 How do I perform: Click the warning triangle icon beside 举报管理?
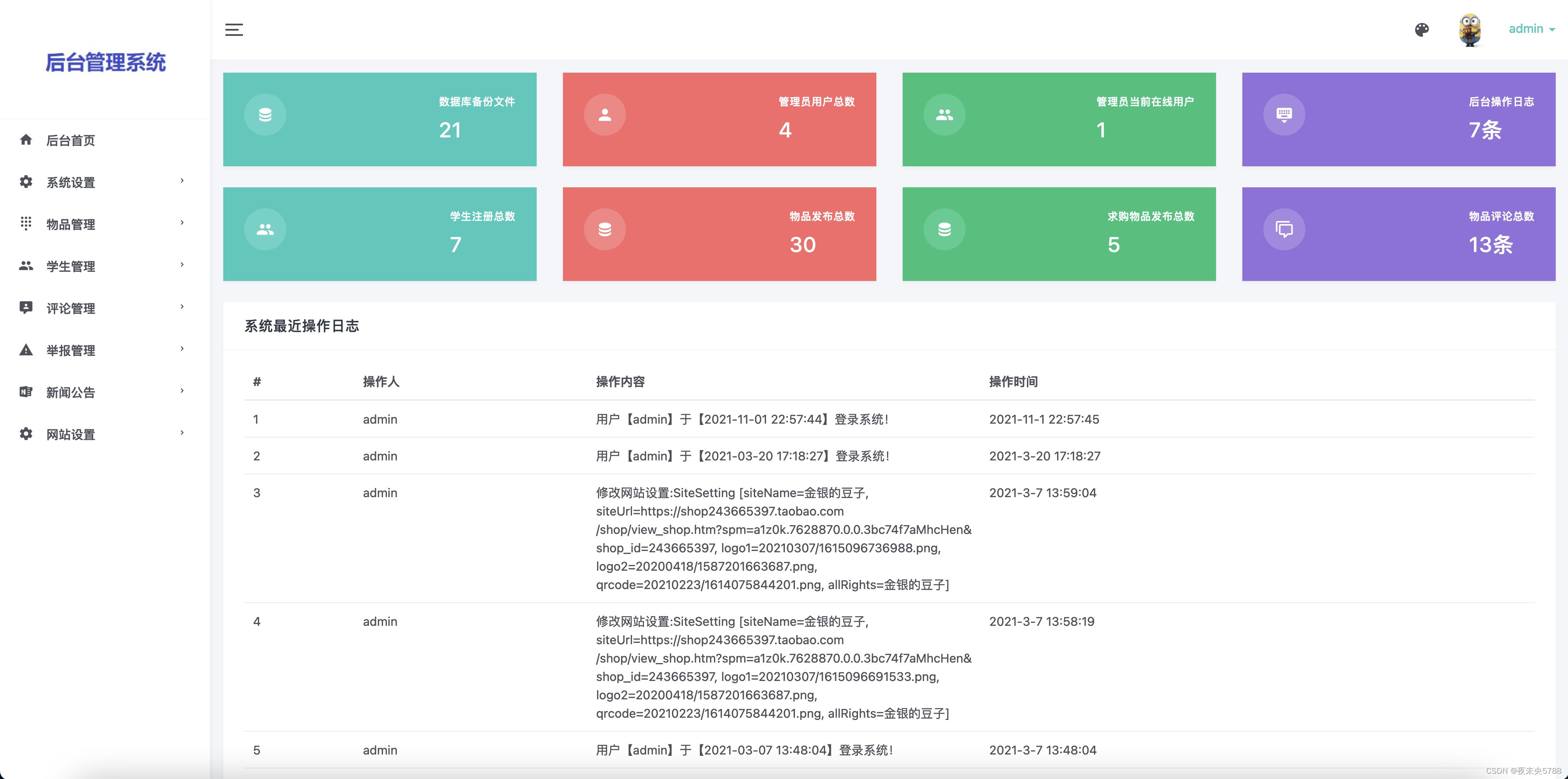(25, 350)
